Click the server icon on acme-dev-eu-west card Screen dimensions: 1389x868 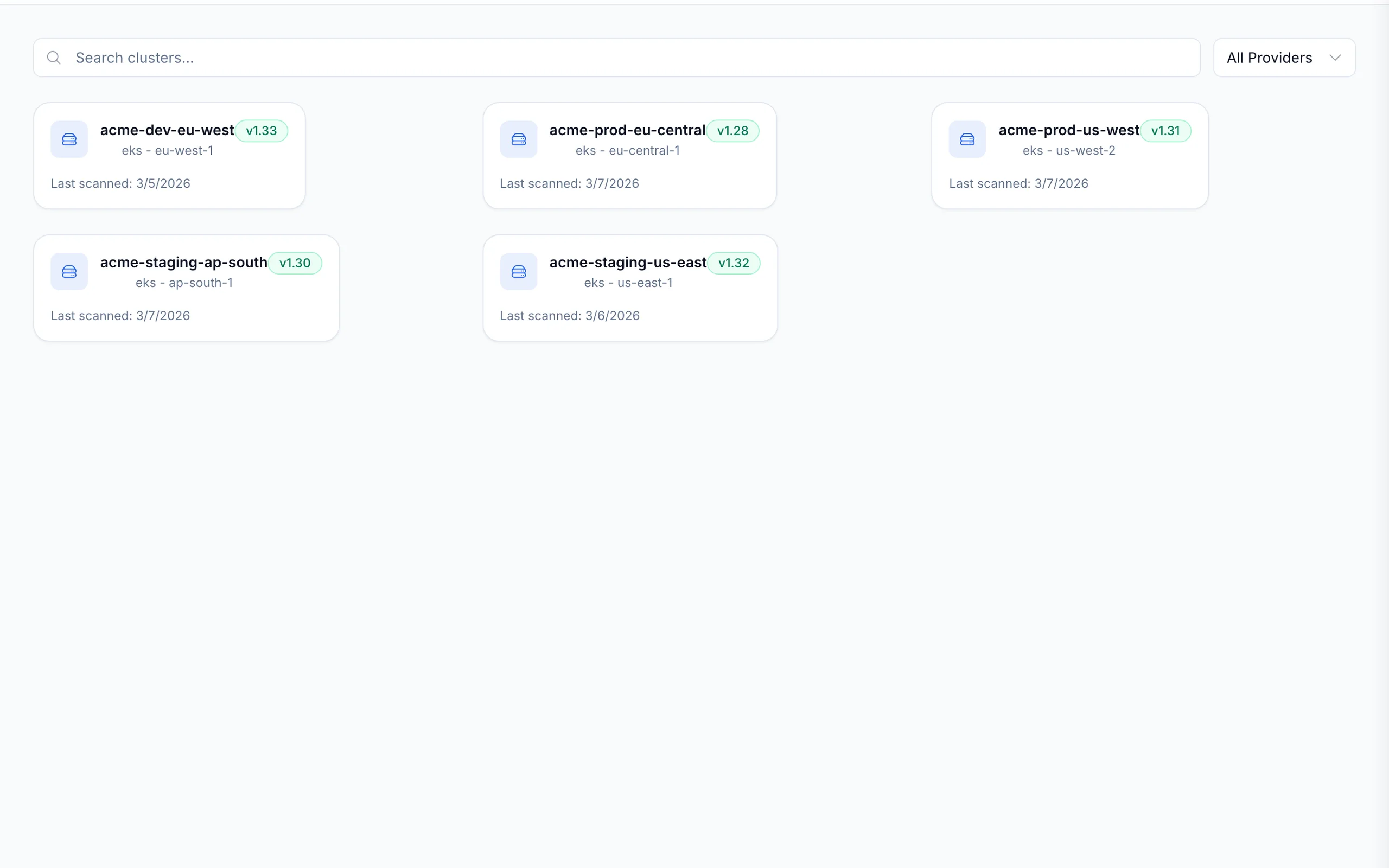coord(69,139)
